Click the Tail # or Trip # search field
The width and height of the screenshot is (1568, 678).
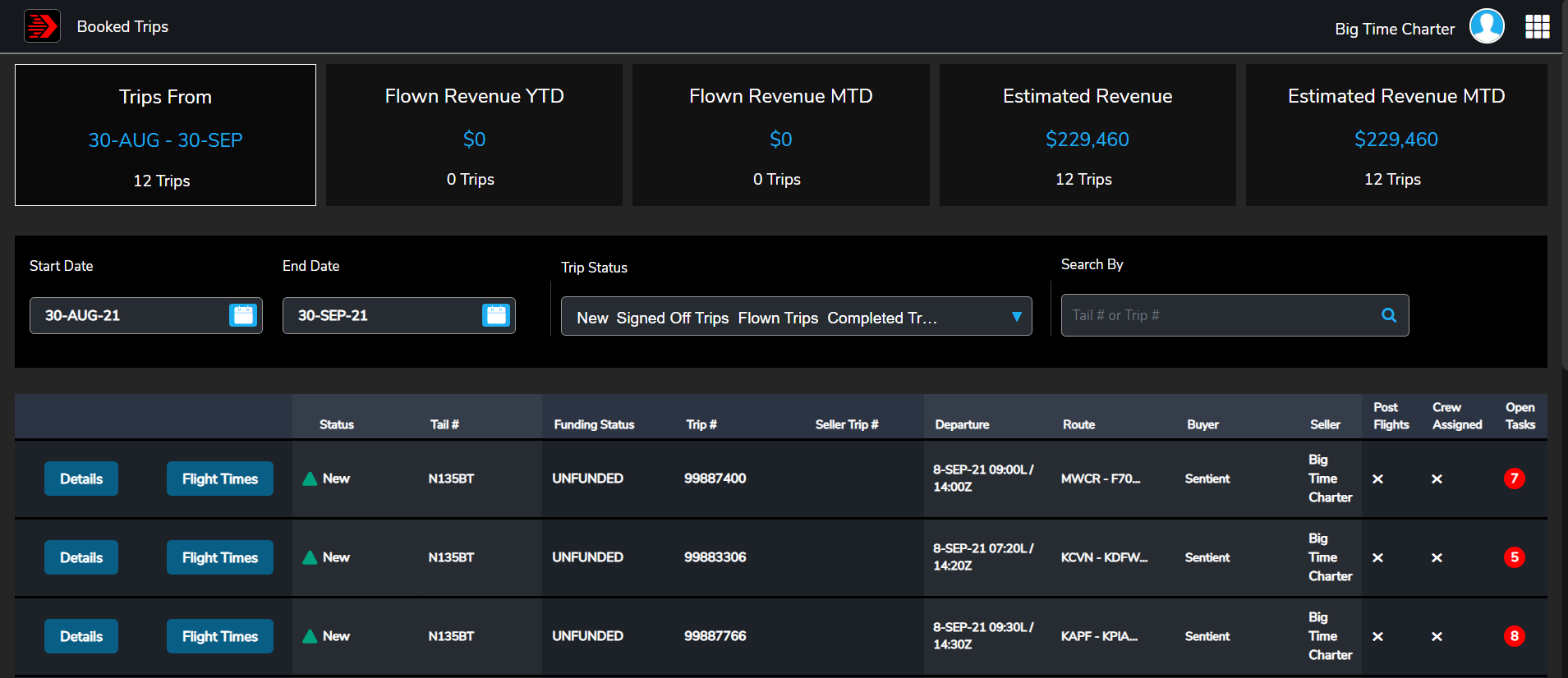coord(1216,315)
